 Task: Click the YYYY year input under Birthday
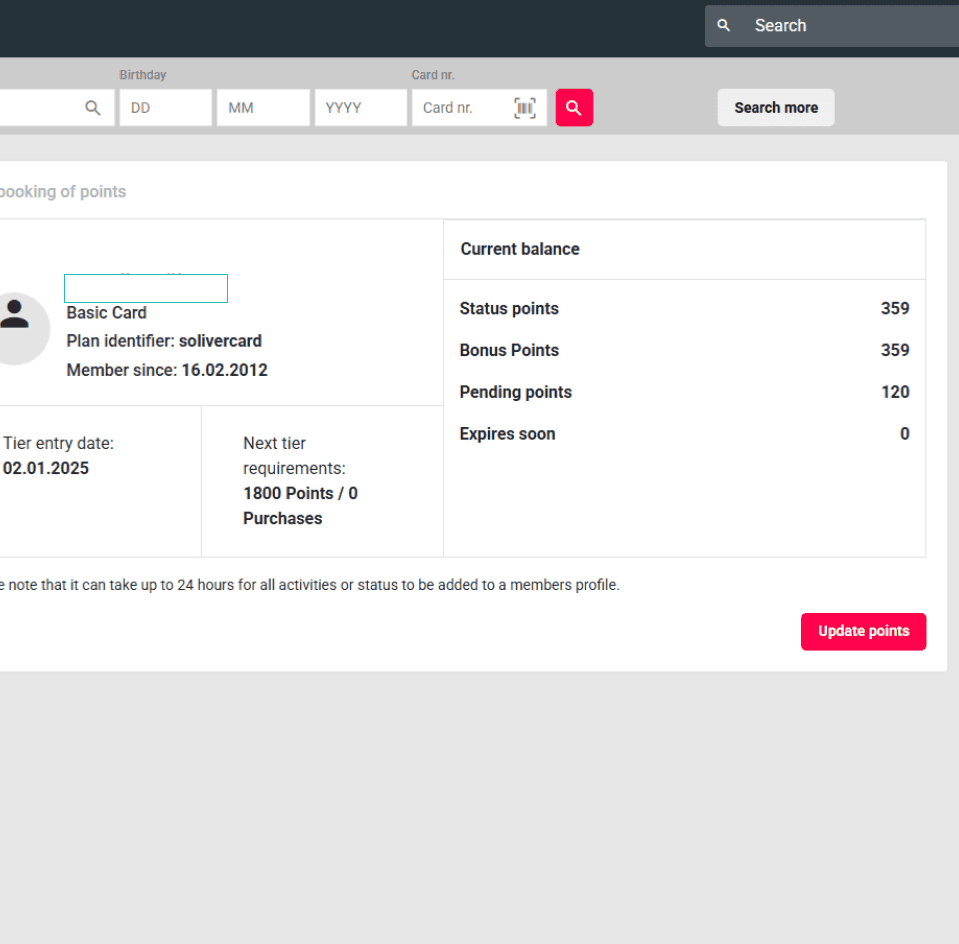[360, 107]
